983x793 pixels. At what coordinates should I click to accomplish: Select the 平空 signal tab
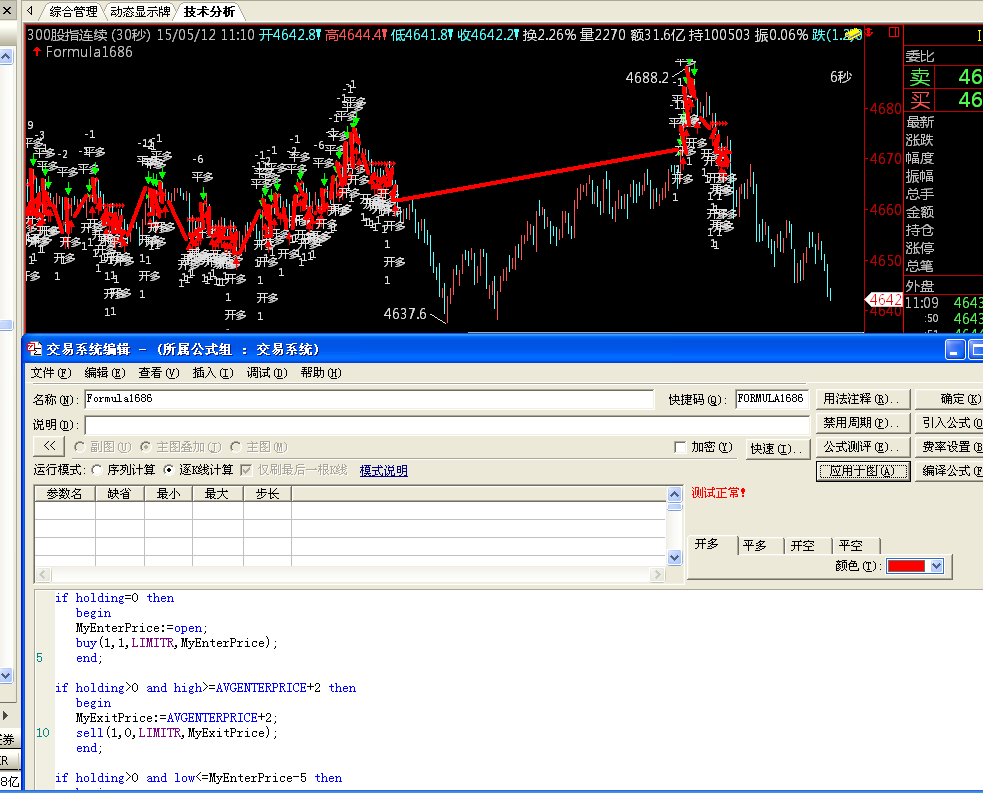tap(856, 545)
